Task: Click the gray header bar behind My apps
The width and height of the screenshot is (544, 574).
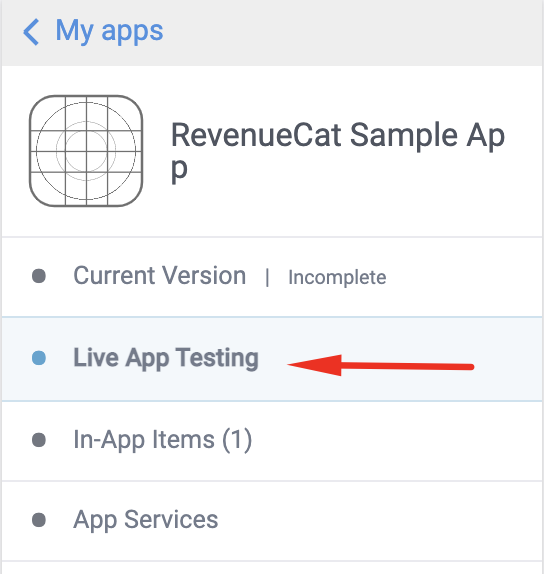Action: pos(272,33)
